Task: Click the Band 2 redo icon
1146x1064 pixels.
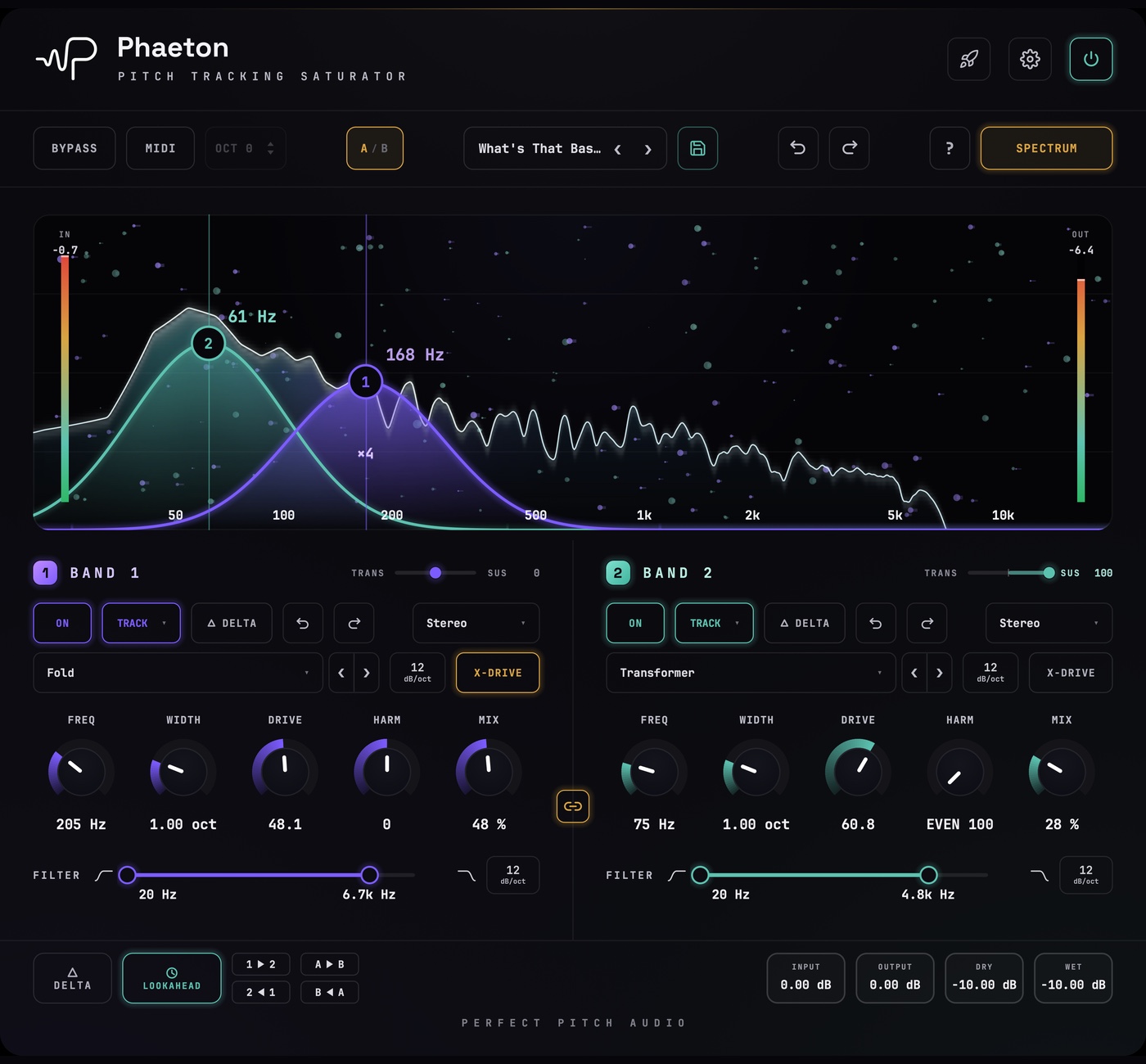Action: click(x=927, y=623)
